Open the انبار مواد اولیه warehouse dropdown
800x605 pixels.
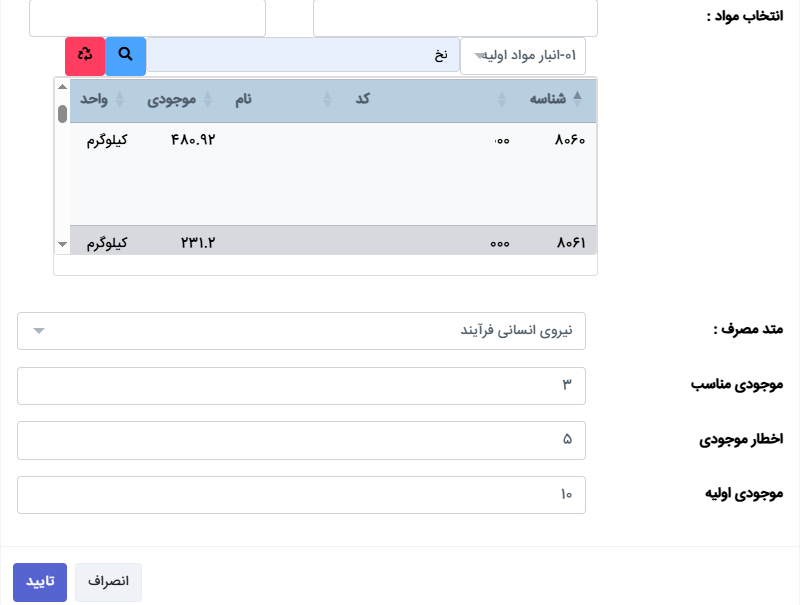click(x=523, y=56)
